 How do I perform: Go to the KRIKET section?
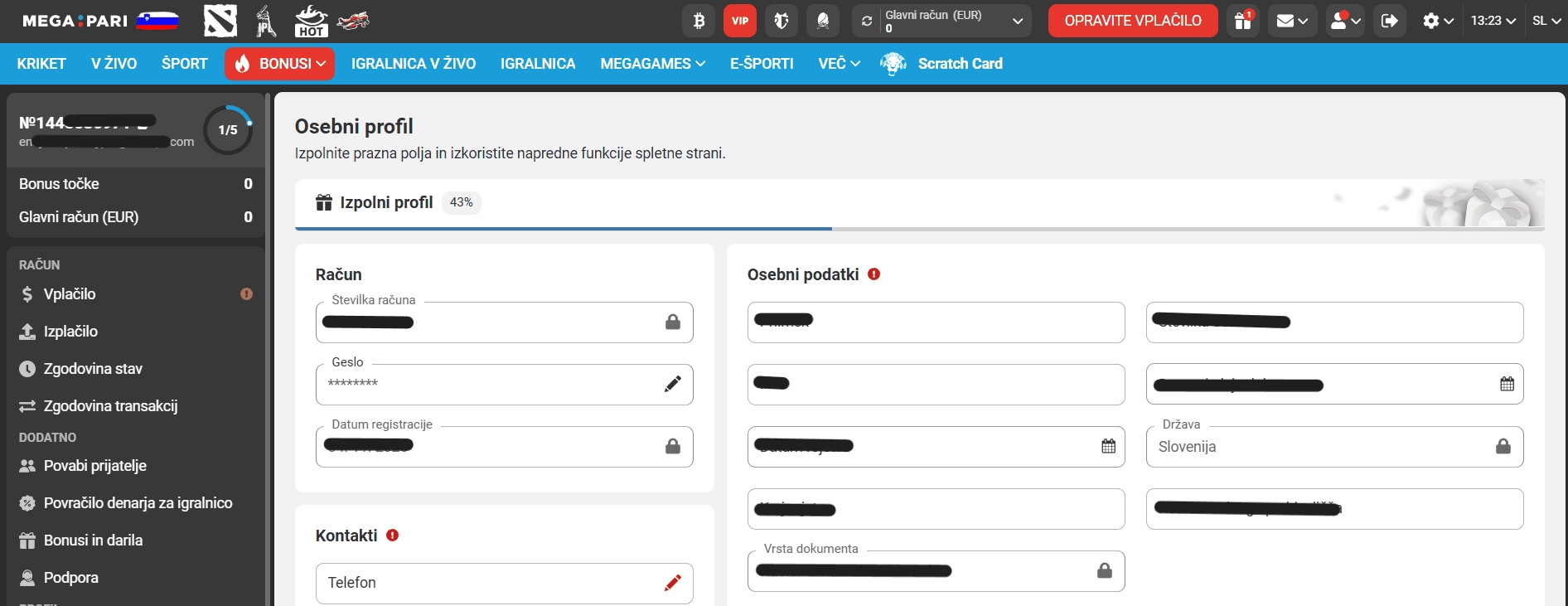[41, 64]
